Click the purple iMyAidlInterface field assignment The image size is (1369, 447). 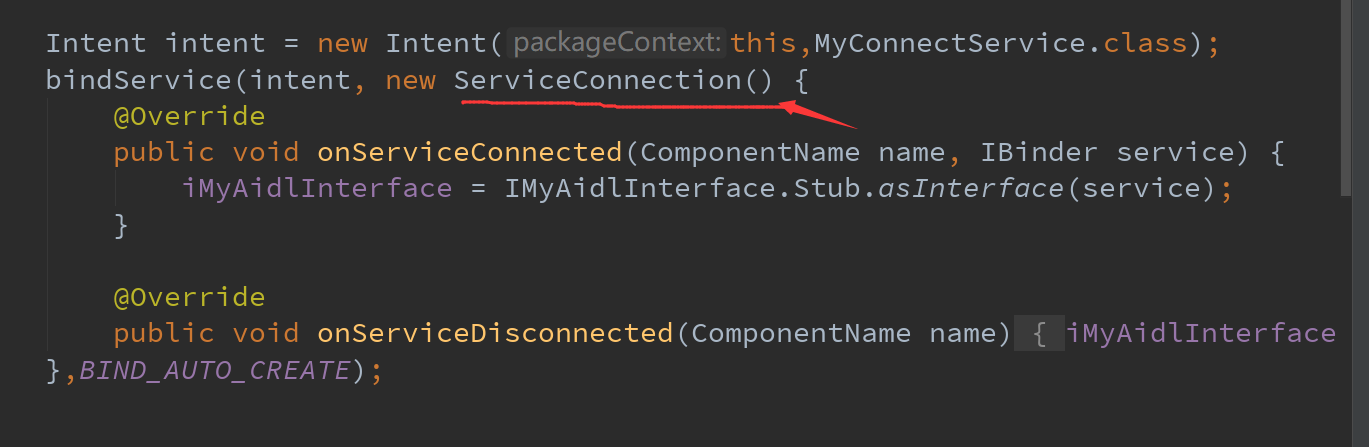pyautogui.click(x=317, y=188)
